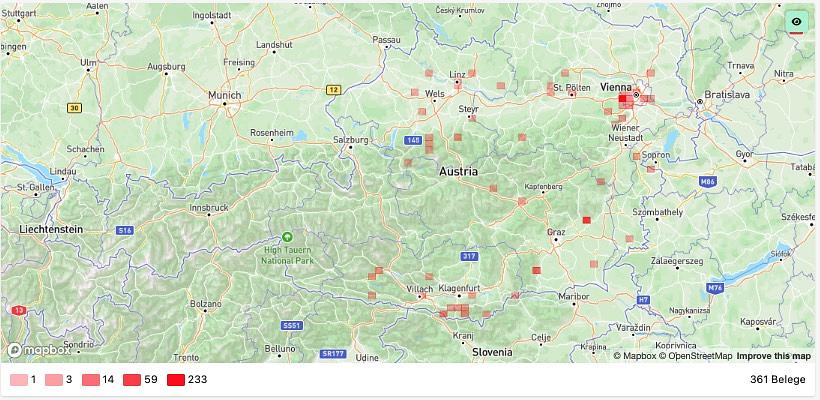This screenshot has height=400, width=820.
Task: Click the red road 13 shield
Action: tap(18, 310)
